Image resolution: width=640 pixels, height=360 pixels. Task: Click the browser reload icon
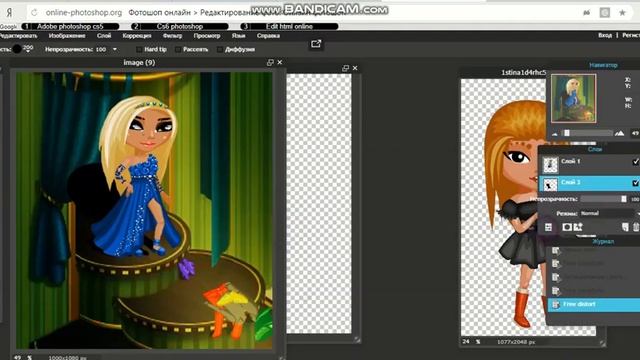point(34,13)
